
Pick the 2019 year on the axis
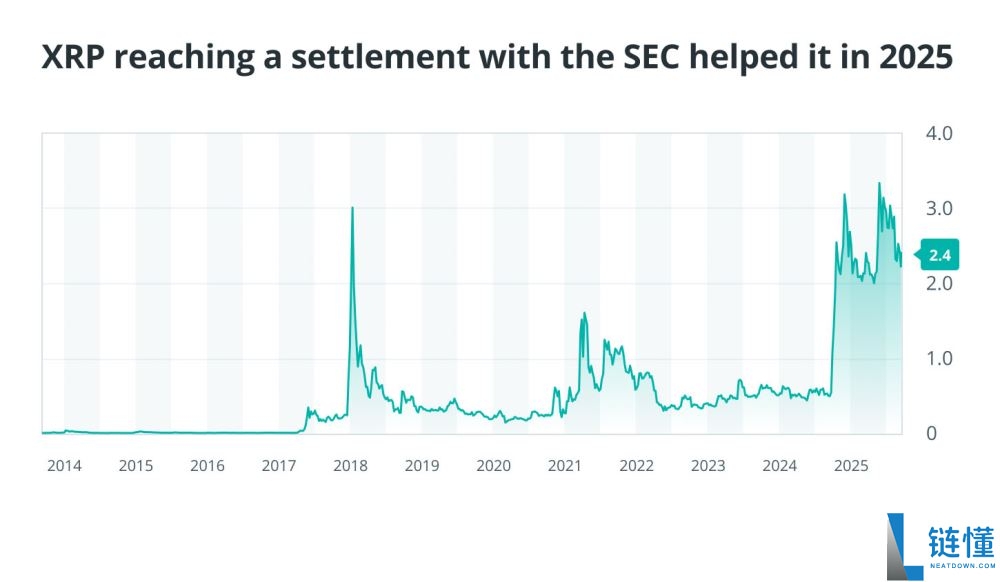click(422, 466)
